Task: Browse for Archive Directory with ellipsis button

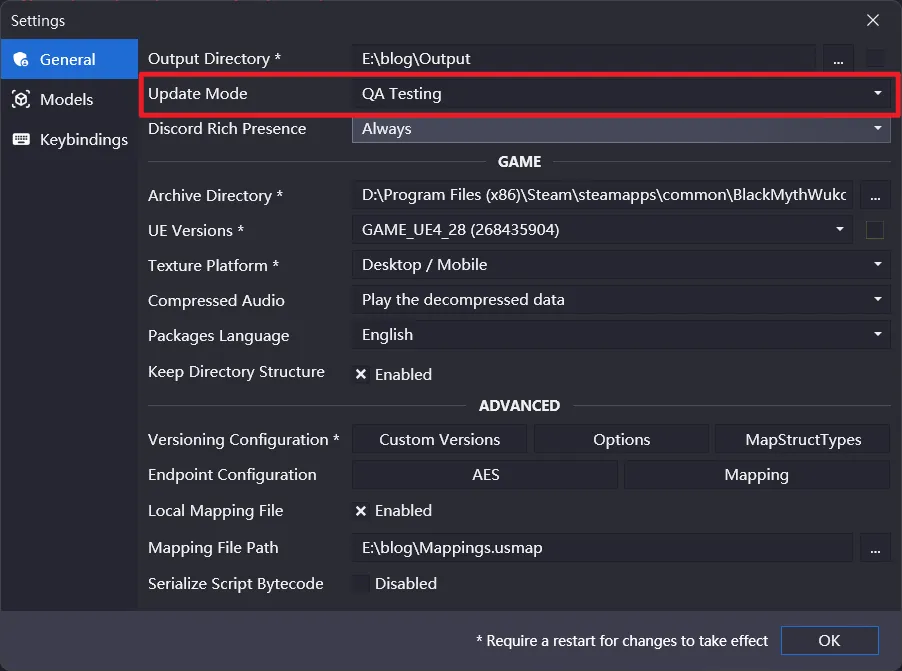Action: point(875,195)
